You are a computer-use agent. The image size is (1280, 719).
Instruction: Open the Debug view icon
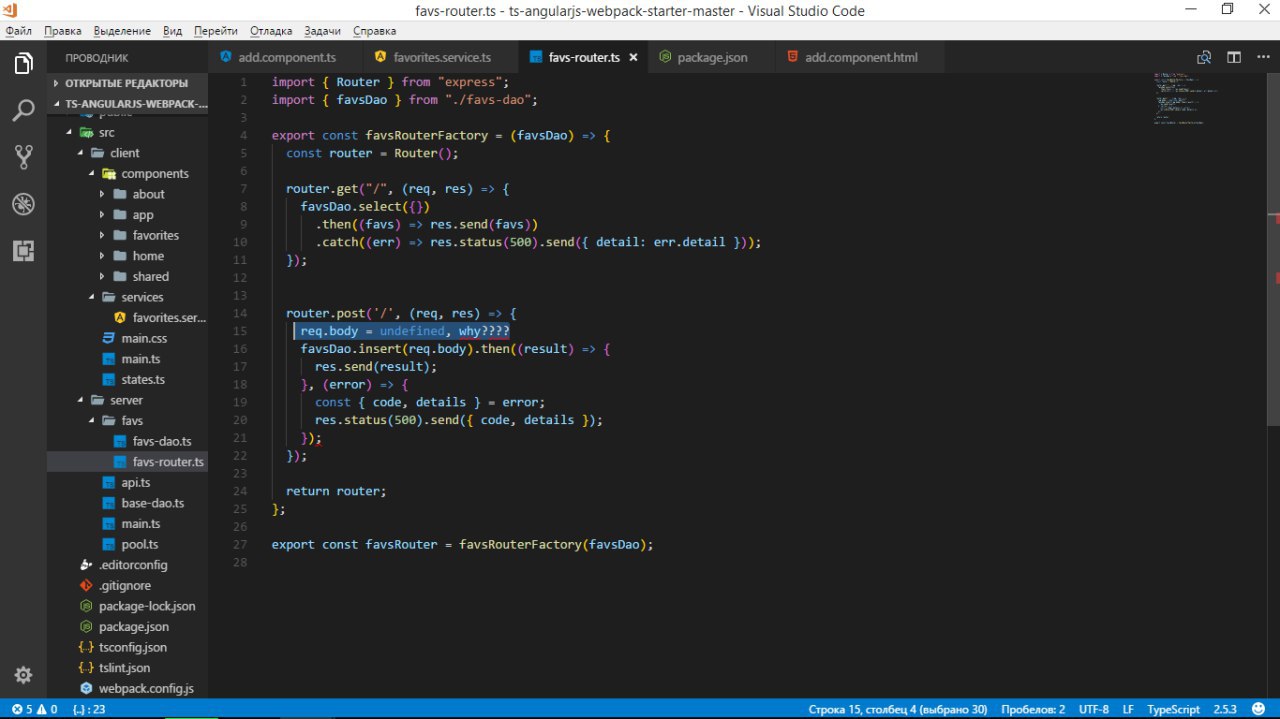tap(23, 204)
